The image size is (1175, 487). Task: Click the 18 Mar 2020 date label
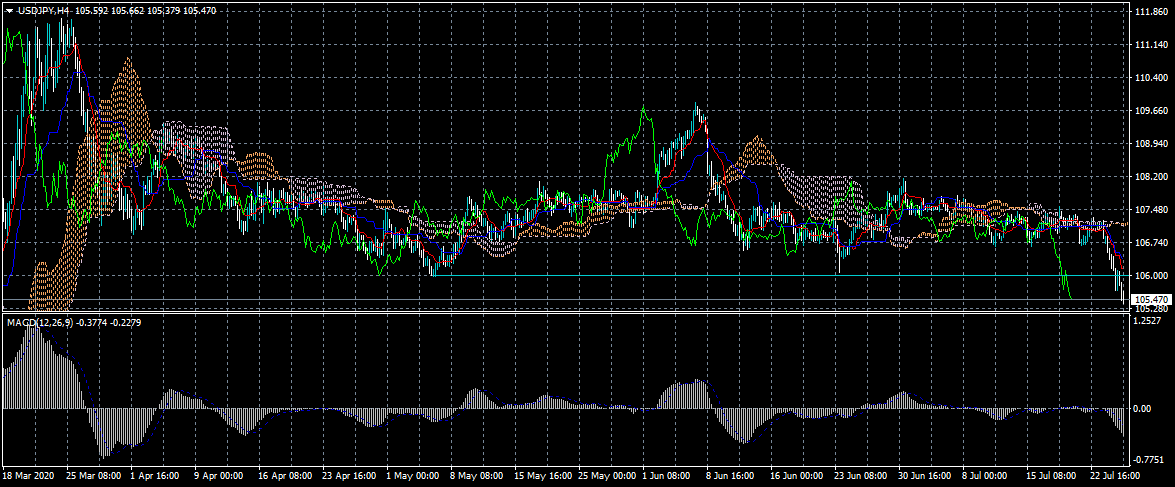27,477
